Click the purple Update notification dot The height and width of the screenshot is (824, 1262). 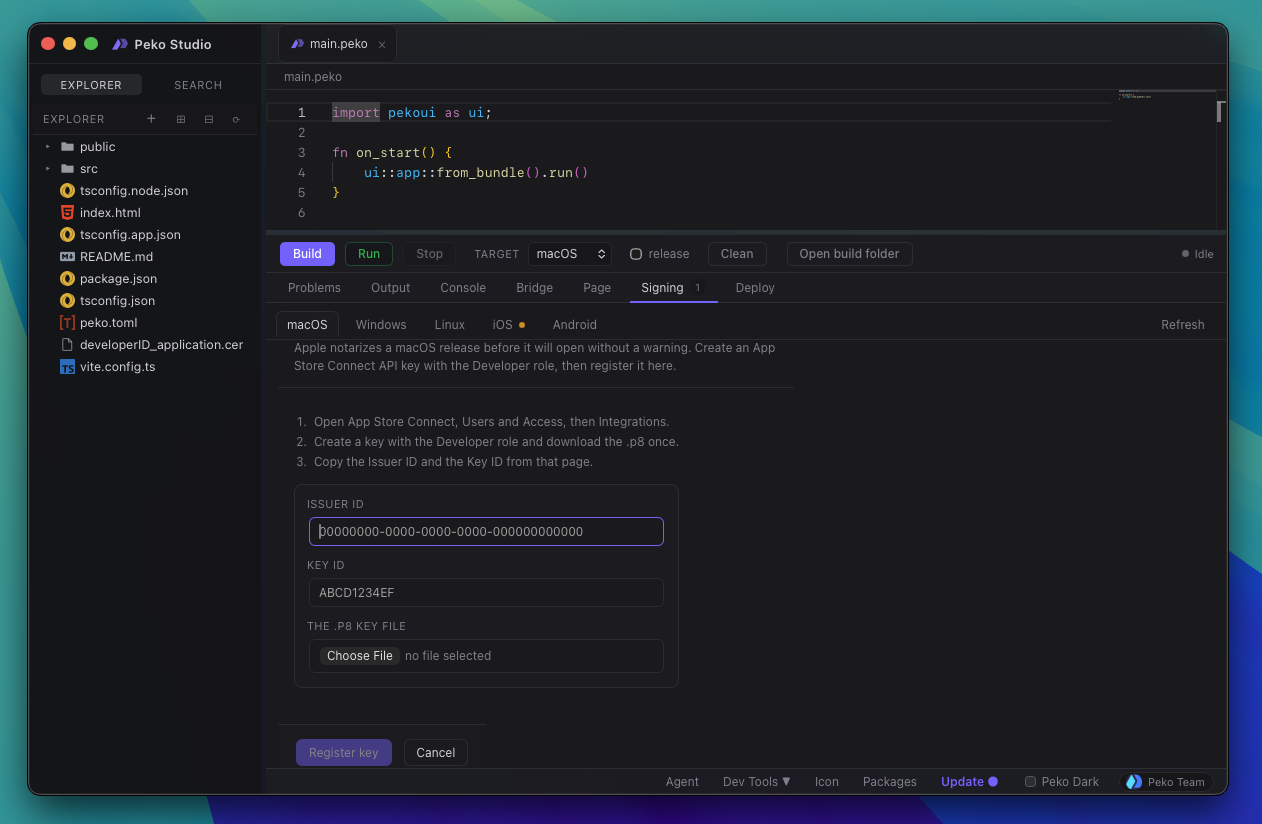[993, 782]
